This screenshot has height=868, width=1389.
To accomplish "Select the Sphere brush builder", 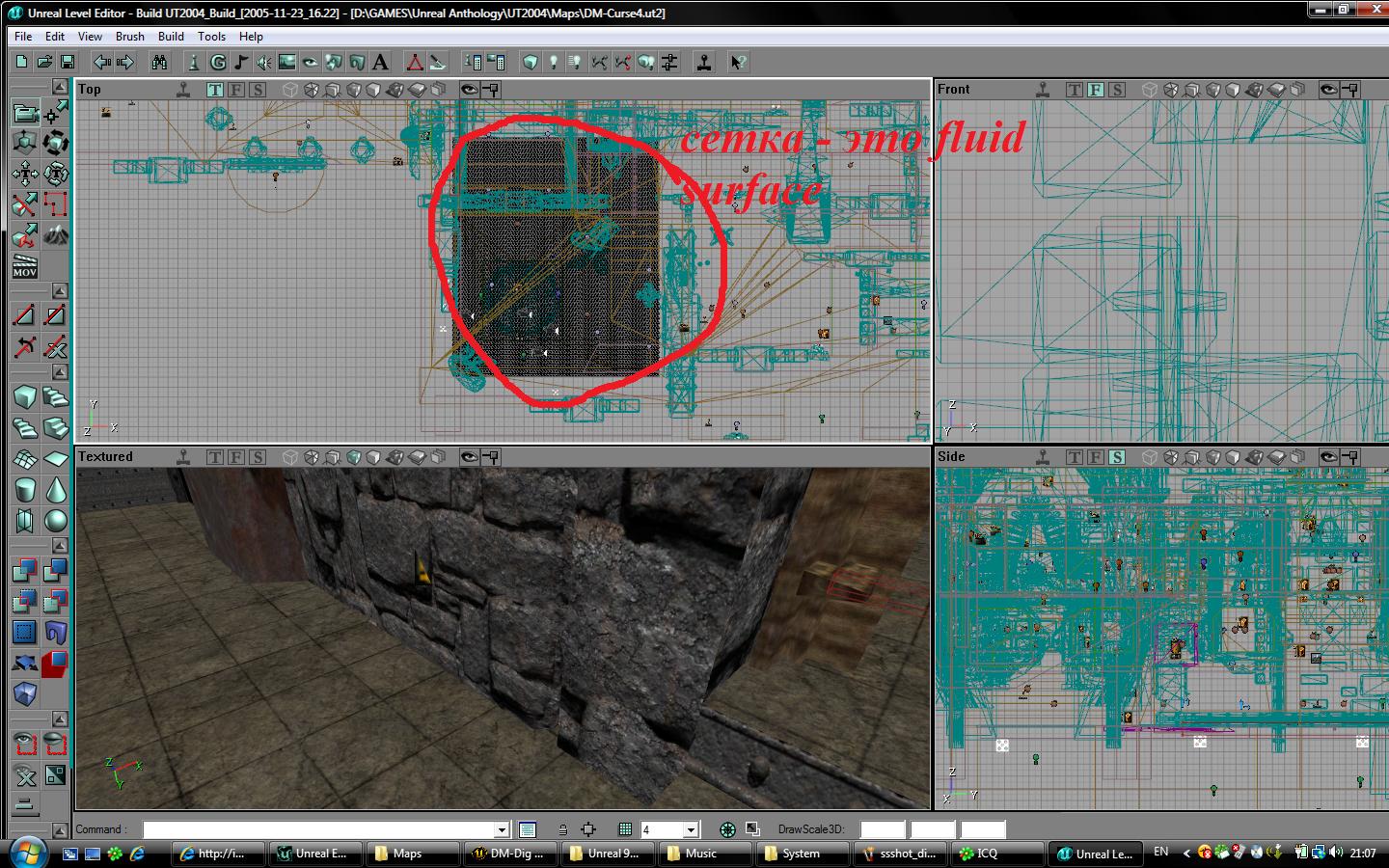I will point(56,521).
